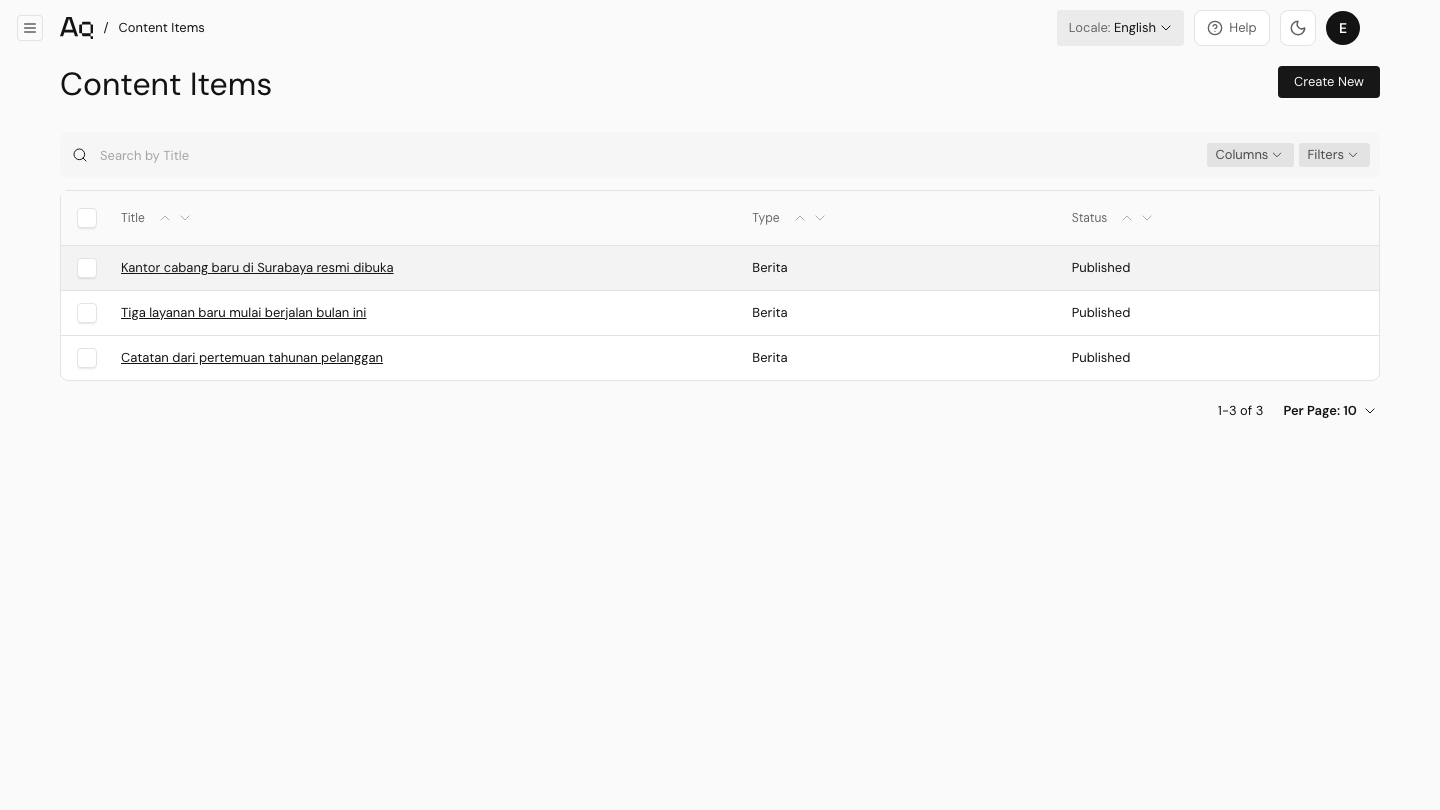The height and width of the screenshot is (810, 1440).
Task: Sort Status column descending
Action: pos(1147,218)
